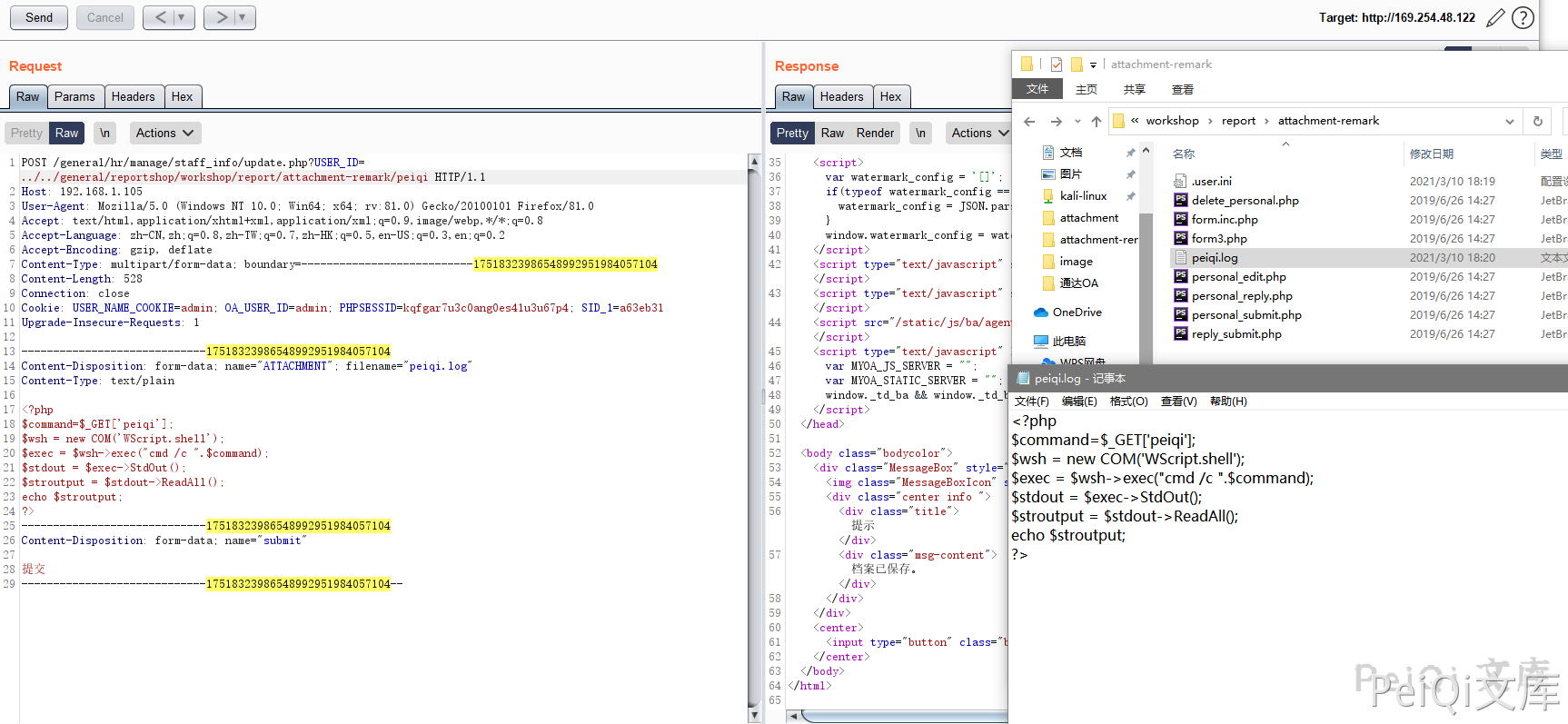Click the Notepad window title icon

(x=1024, y=378)
